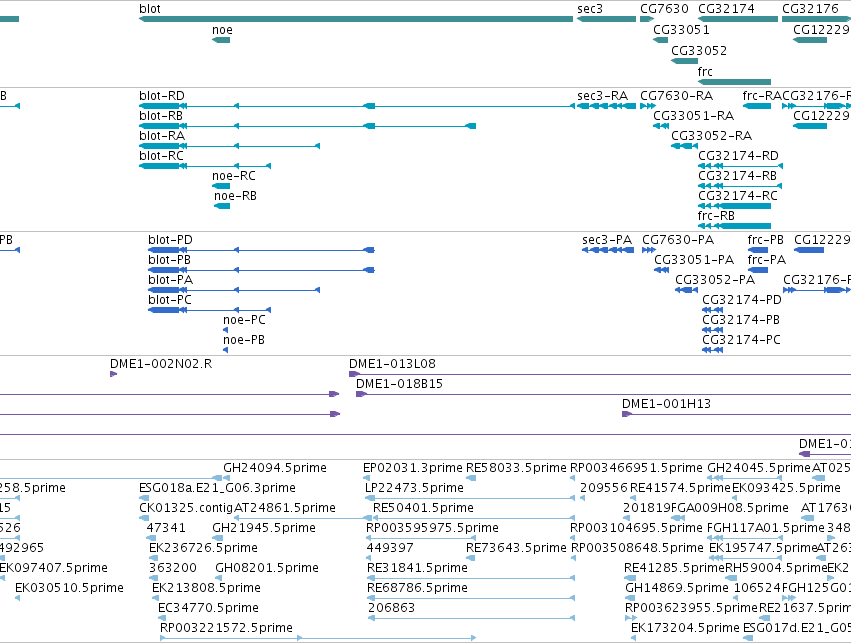Select transcript noe-RC

coord(221,186)
